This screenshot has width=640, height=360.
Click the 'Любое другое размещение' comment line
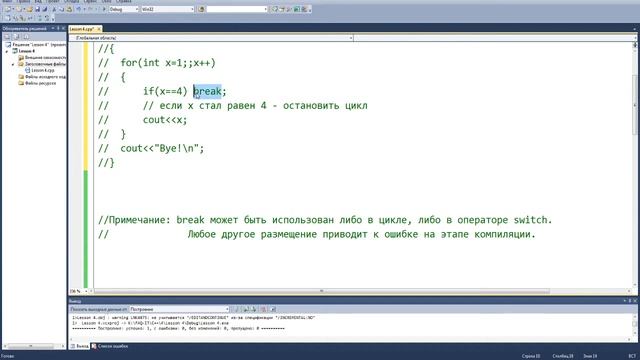pos(361,234)
